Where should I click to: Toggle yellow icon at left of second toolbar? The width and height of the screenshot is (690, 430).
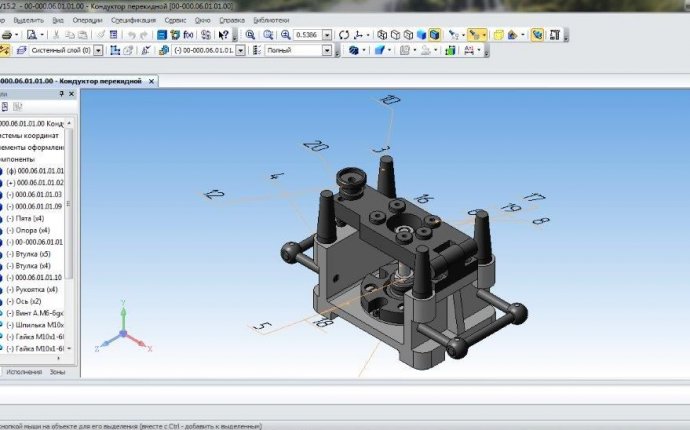pyautogui.click(x=5, y=50)
